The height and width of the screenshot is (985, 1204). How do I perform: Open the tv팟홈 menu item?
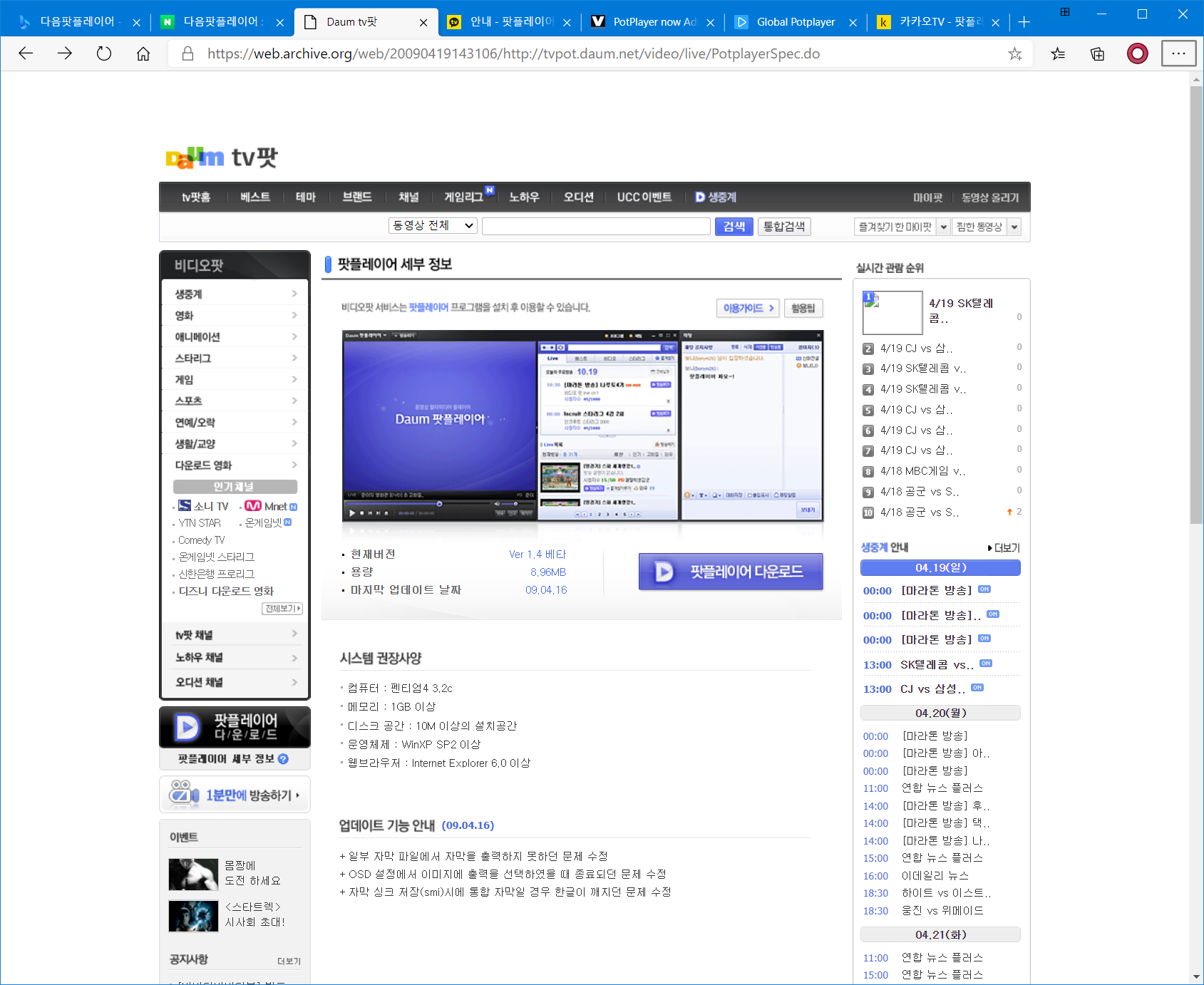(x=196, y=197)
